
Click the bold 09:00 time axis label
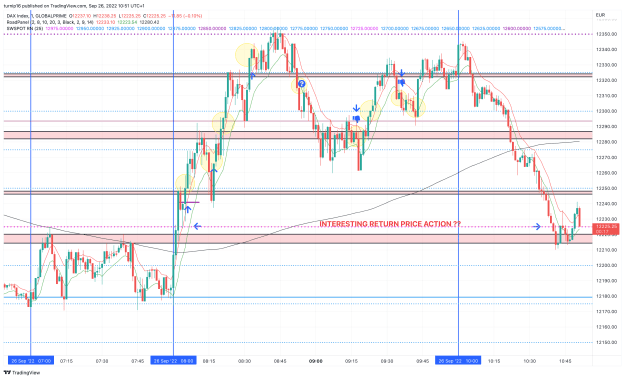click(316, 361)
